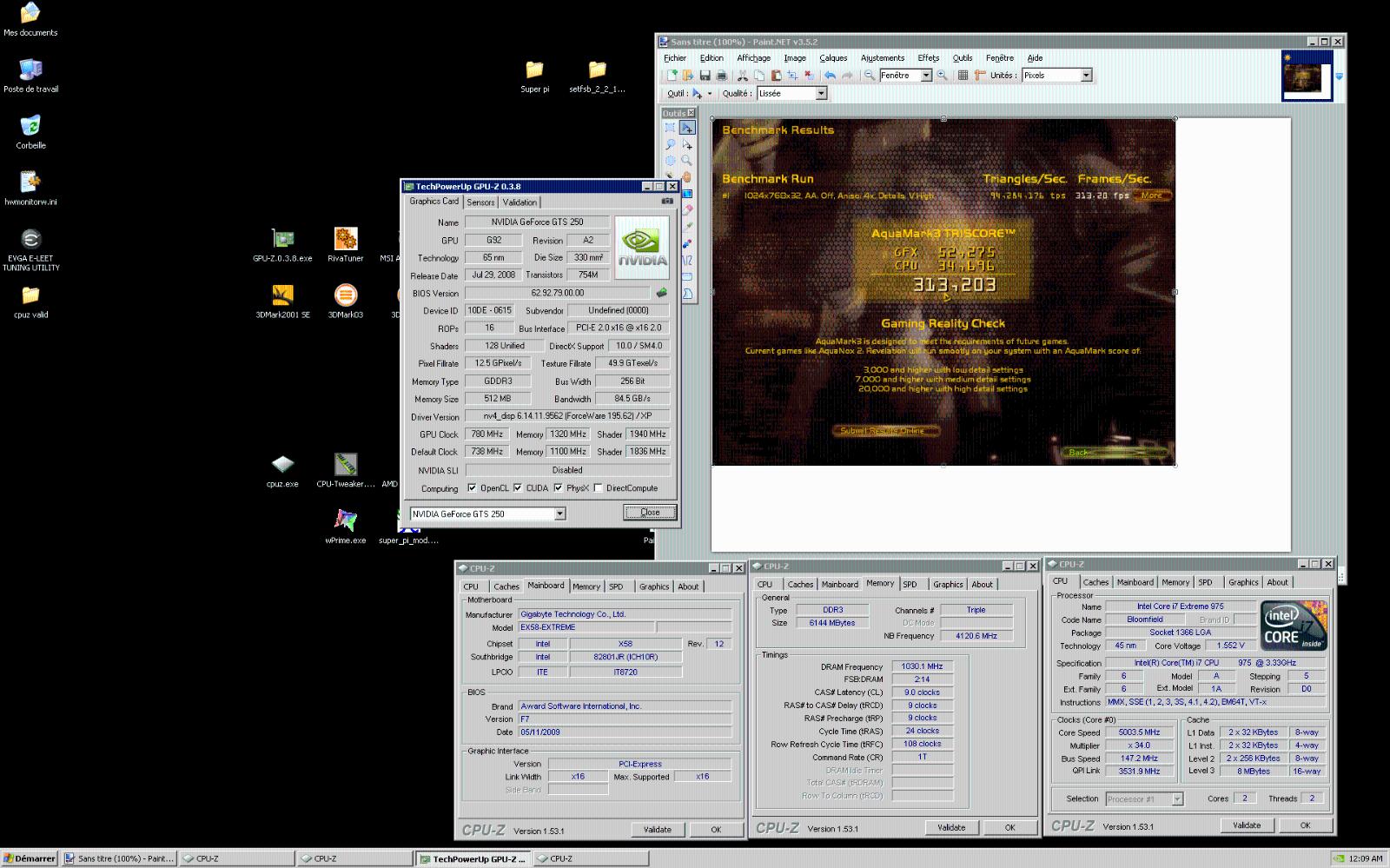Click the Zoom out magnifier icon

tap(870, 76)
